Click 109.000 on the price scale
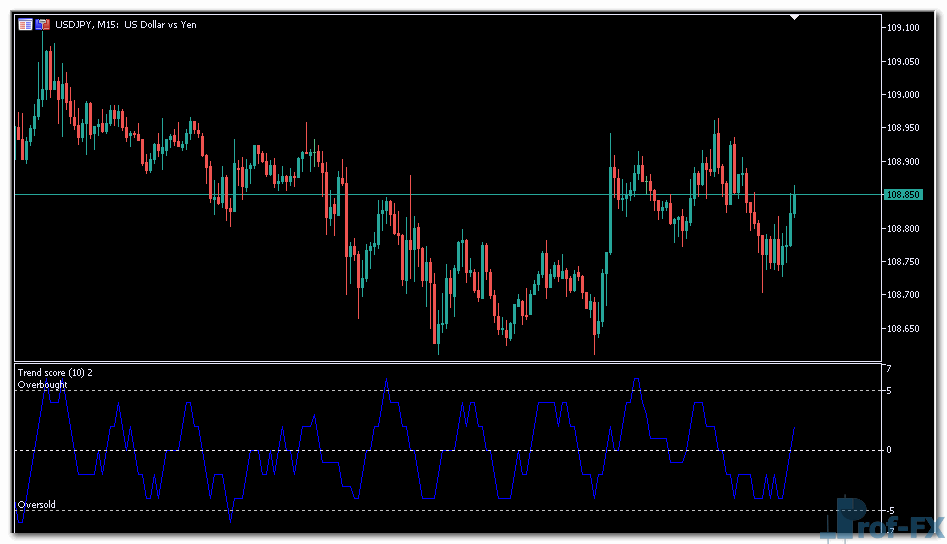The height and width of the screenshot is (544, 947). point(903,95)
